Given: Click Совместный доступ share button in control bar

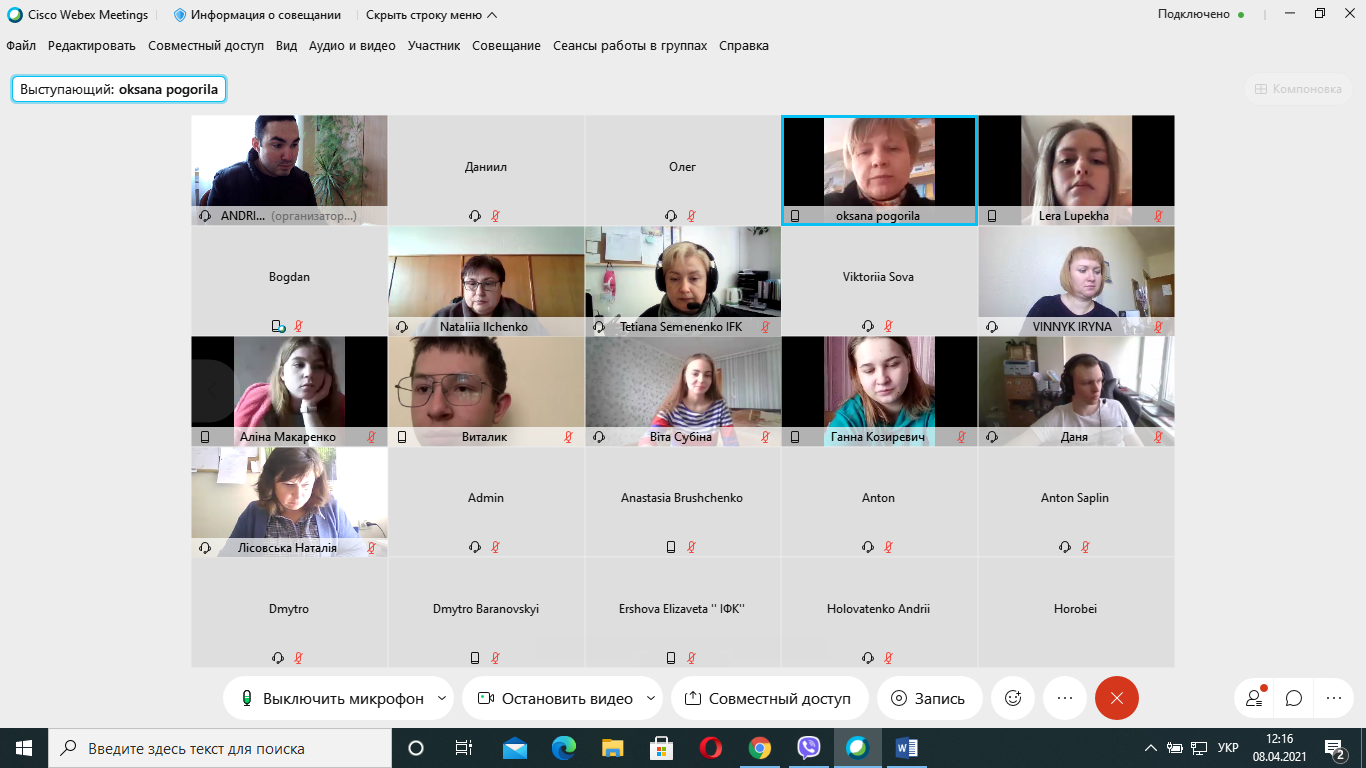Looking at the screenshot, I should 768,699.
